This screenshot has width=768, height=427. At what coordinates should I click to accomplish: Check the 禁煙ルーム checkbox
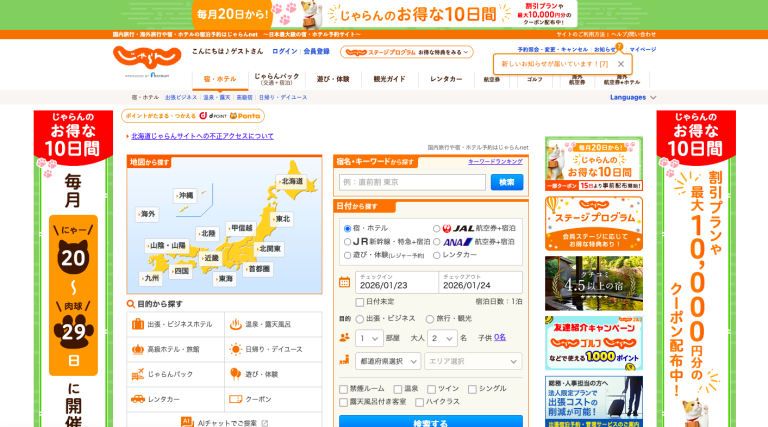click(x=343, y=389)
